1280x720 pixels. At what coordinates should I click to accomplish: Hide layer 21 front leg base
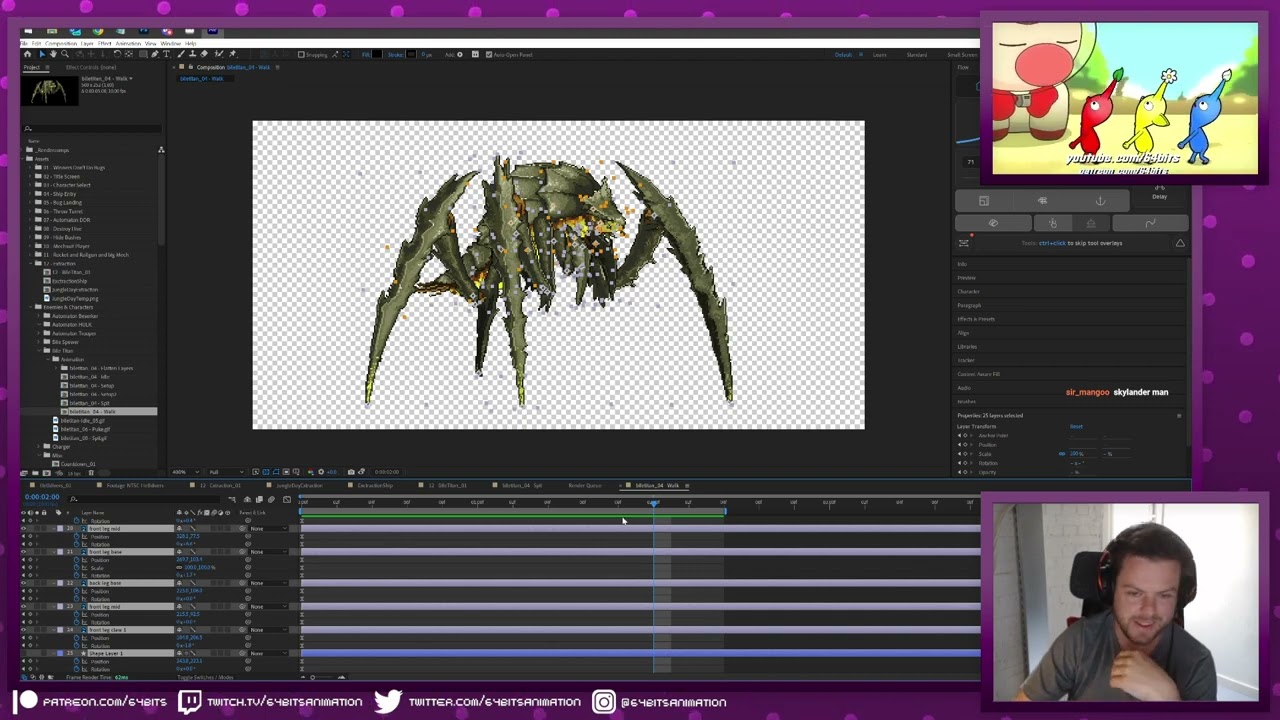coord(24,552)
